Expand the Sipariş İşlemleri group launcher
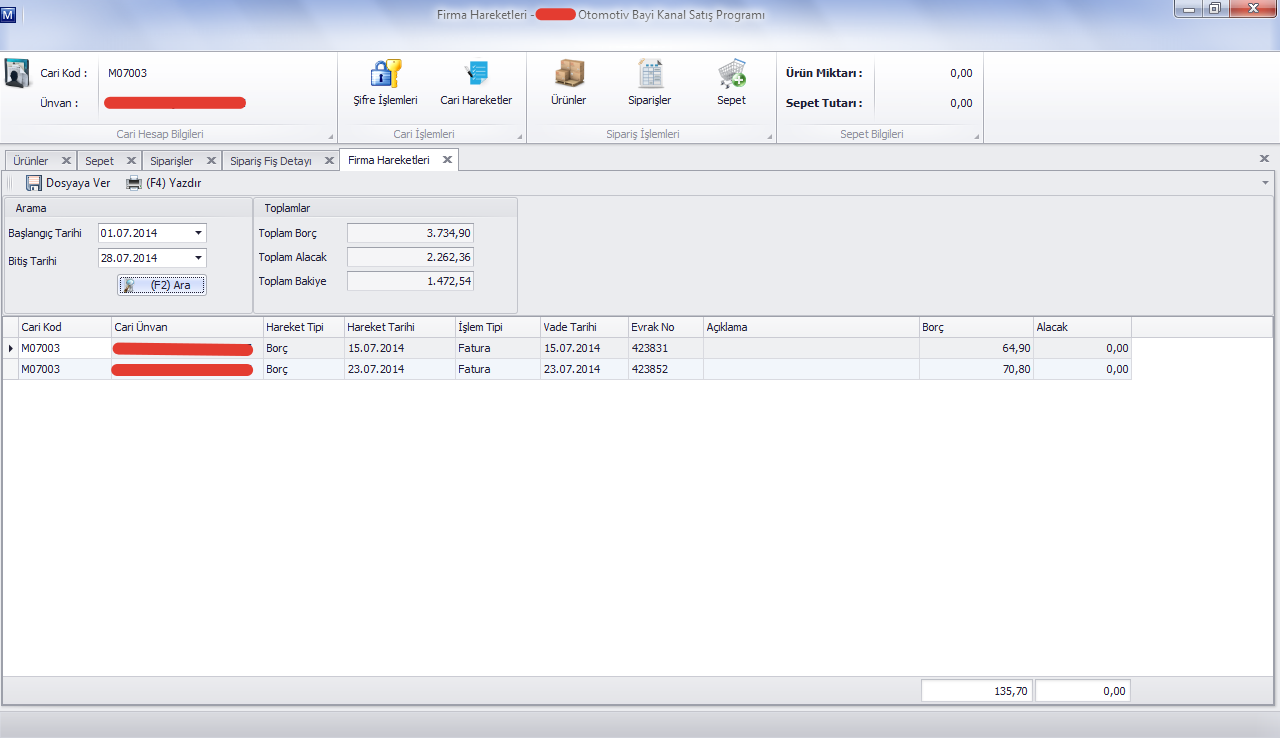The height and width of the screenshot is (738, 1280). click(x=770, y=136)
